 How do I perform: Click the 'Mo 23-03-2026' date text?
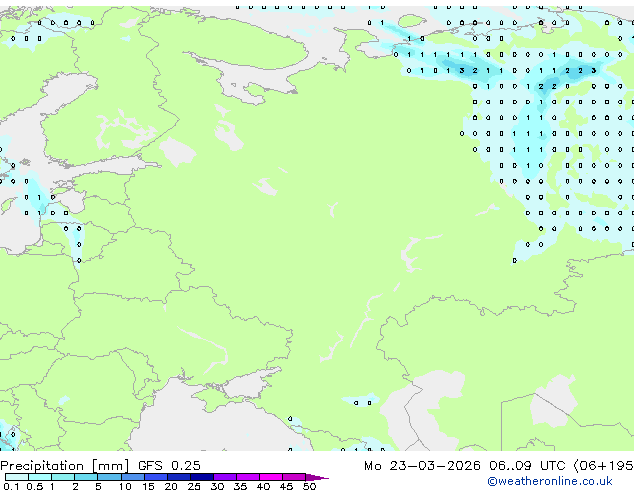422,466
